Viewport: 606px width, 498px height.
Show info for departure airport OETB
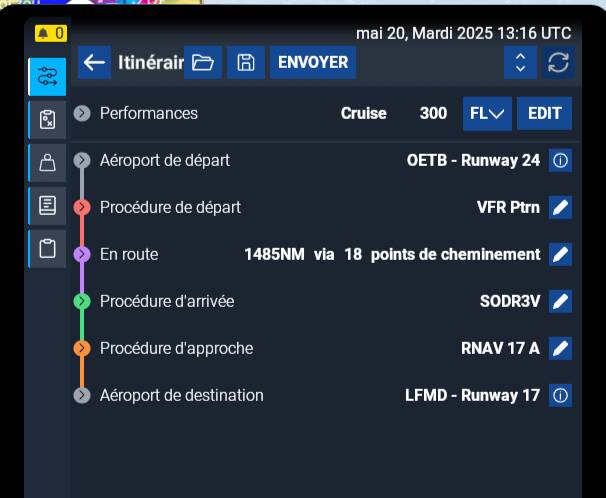coord(561,161)
